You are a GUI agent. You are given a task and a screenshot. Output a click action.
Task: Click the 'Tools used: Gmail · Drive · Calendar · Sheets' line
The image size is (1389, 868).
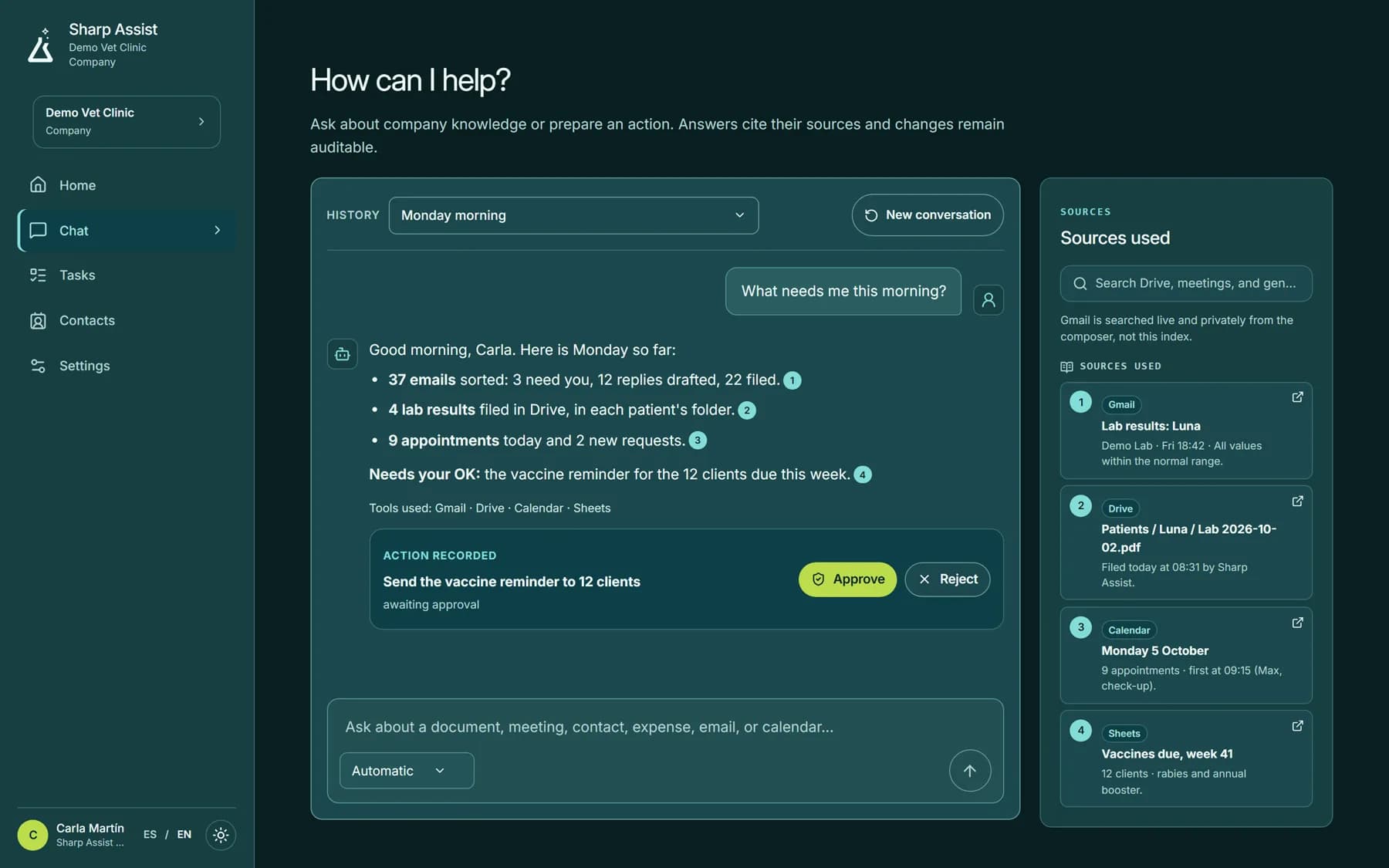point(489,508)
